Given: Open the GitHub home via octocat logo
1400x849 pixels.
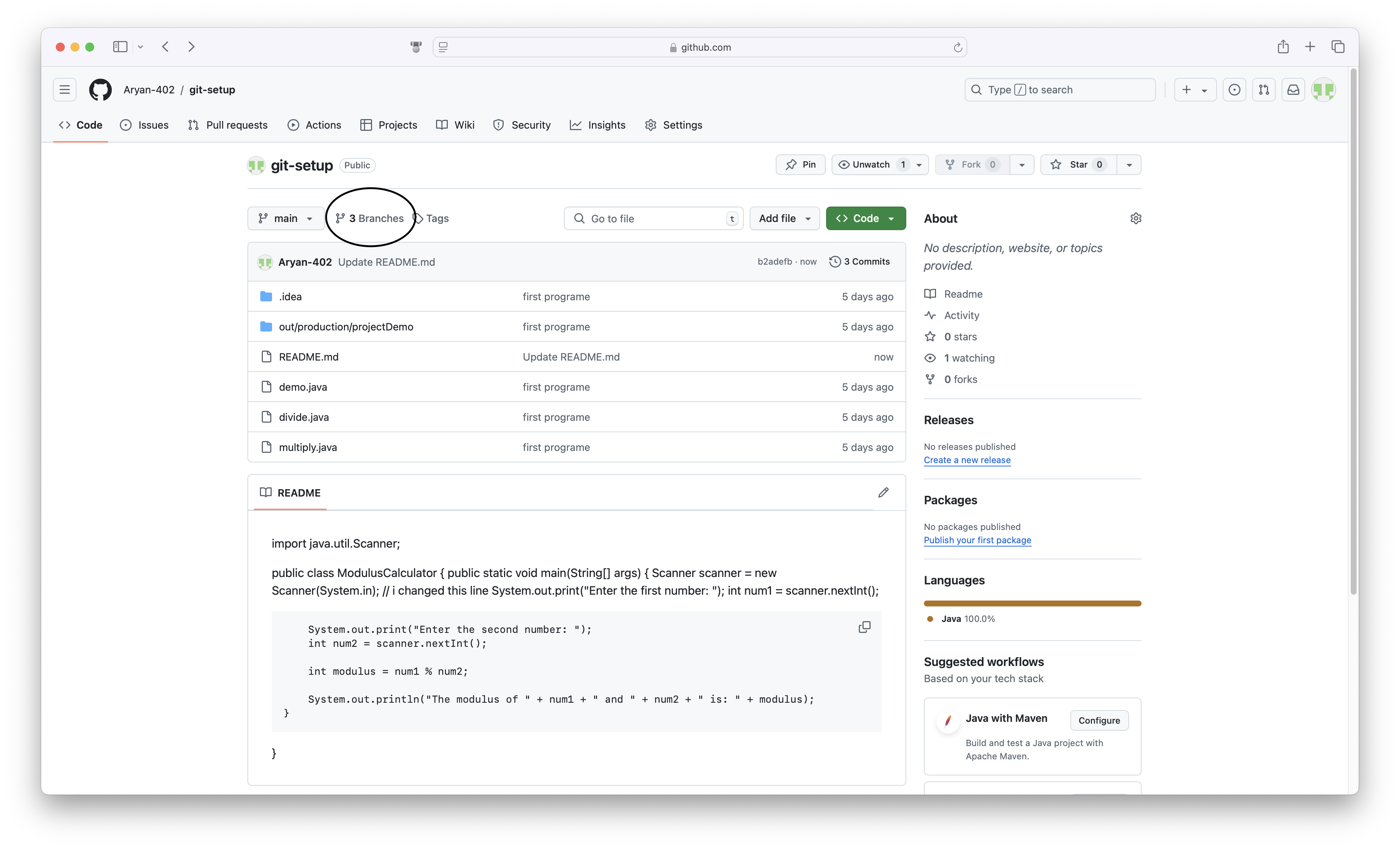Looking at the screenshot, I should 100,90.
